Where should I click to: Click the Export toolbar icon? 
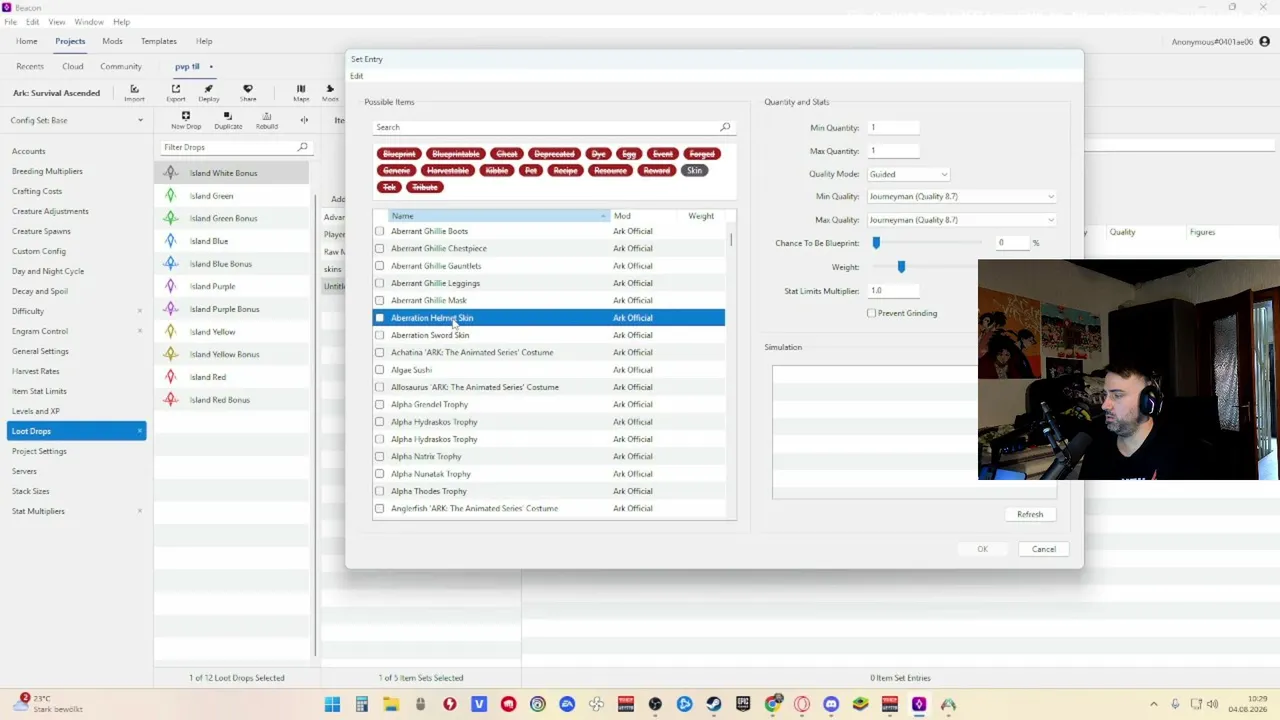point(176,93)
